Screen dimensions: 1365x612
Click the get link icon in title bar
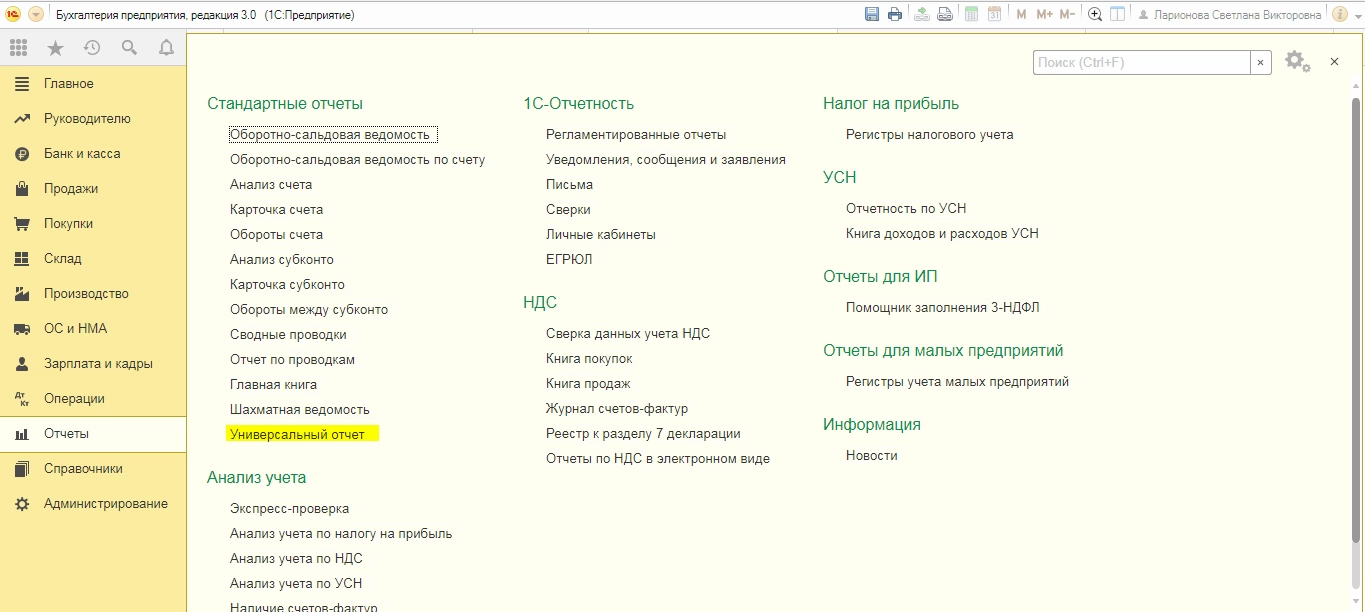(922, 14)
